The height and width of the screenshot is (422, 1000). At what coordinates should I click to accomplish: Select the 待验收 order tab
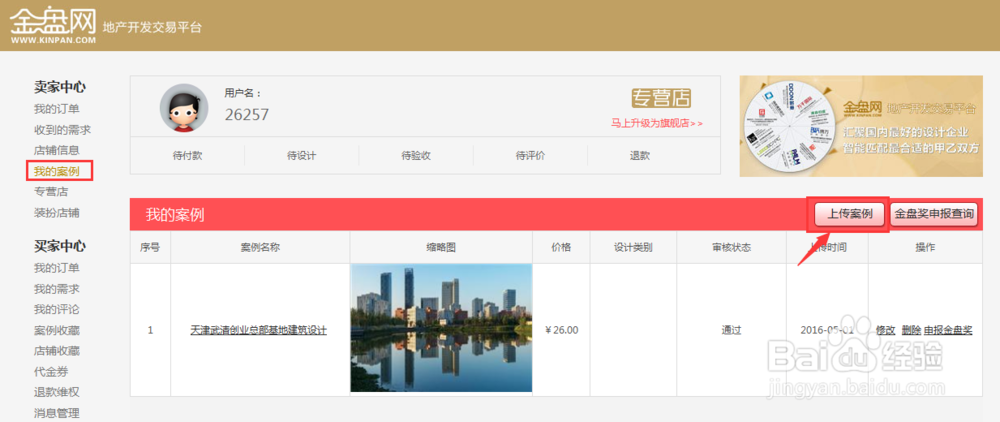(x=416, y=155)
